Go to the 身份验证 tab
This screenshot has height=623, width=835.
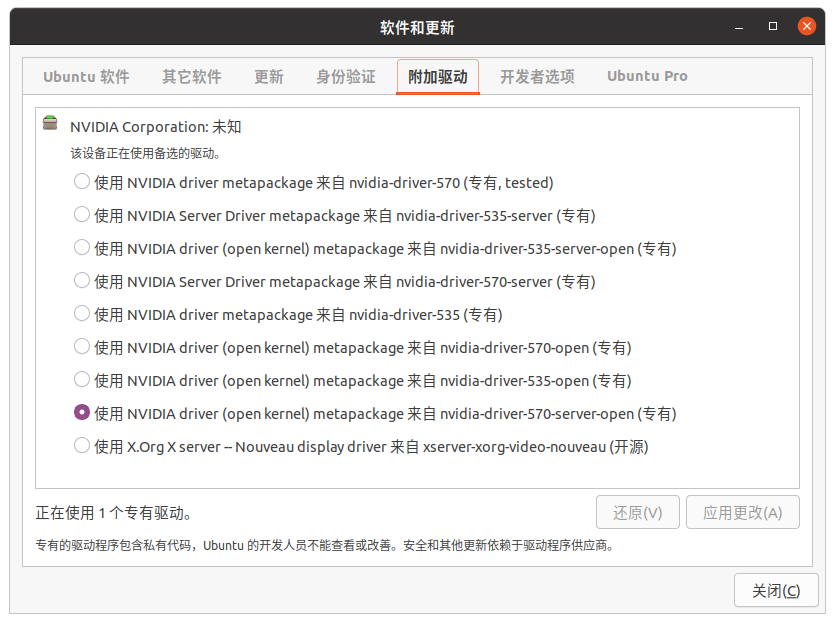click(x=346, y=77)
